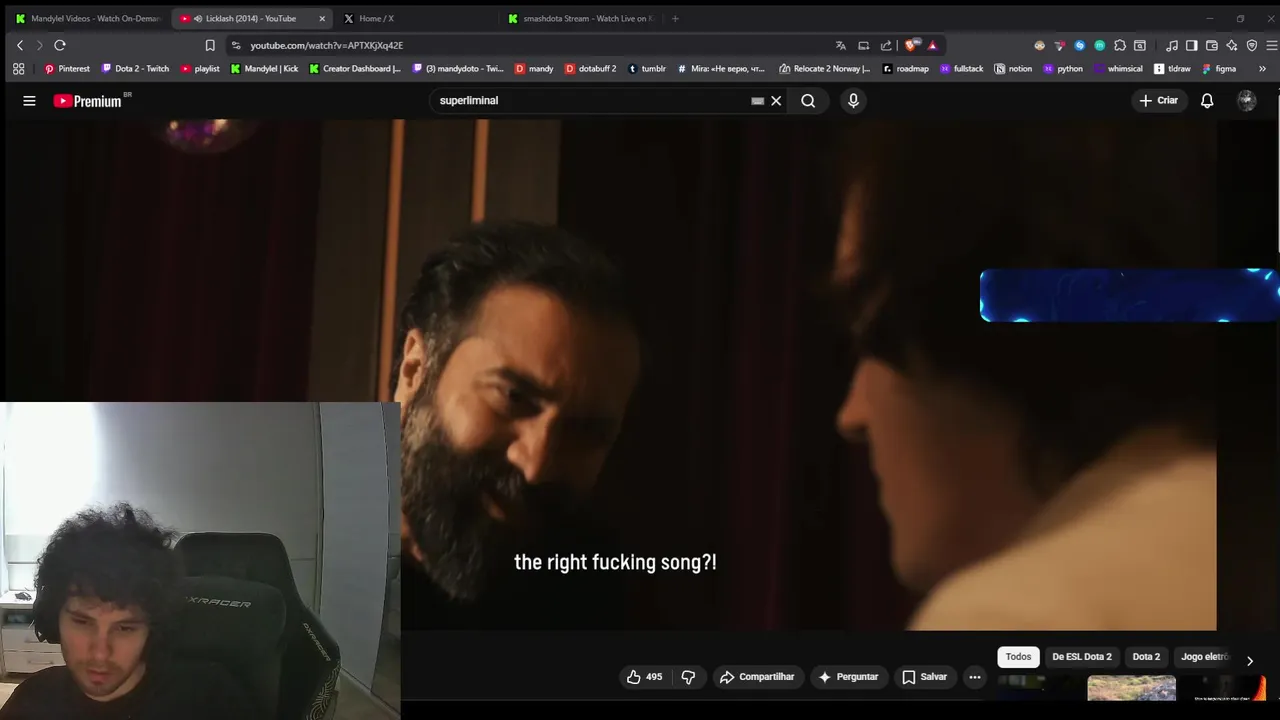Go back in browser history
This screenshot has height=720, width=1280.
click(20, 45)
